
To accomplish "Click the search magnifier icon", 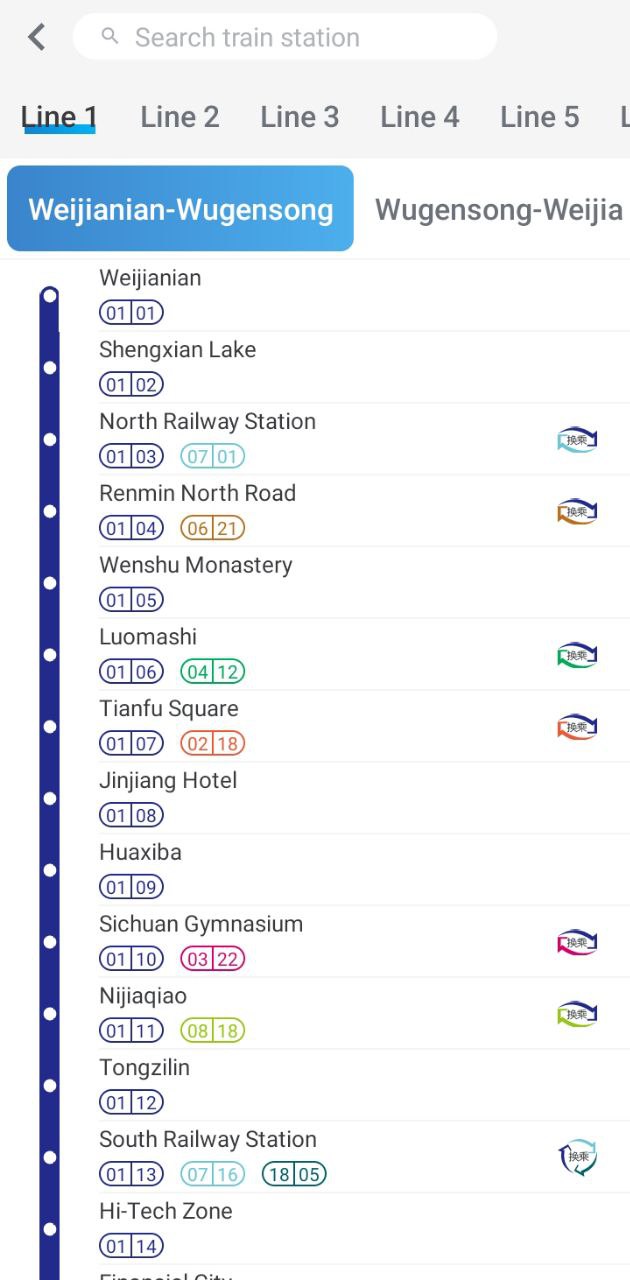I will click(111, 37).
